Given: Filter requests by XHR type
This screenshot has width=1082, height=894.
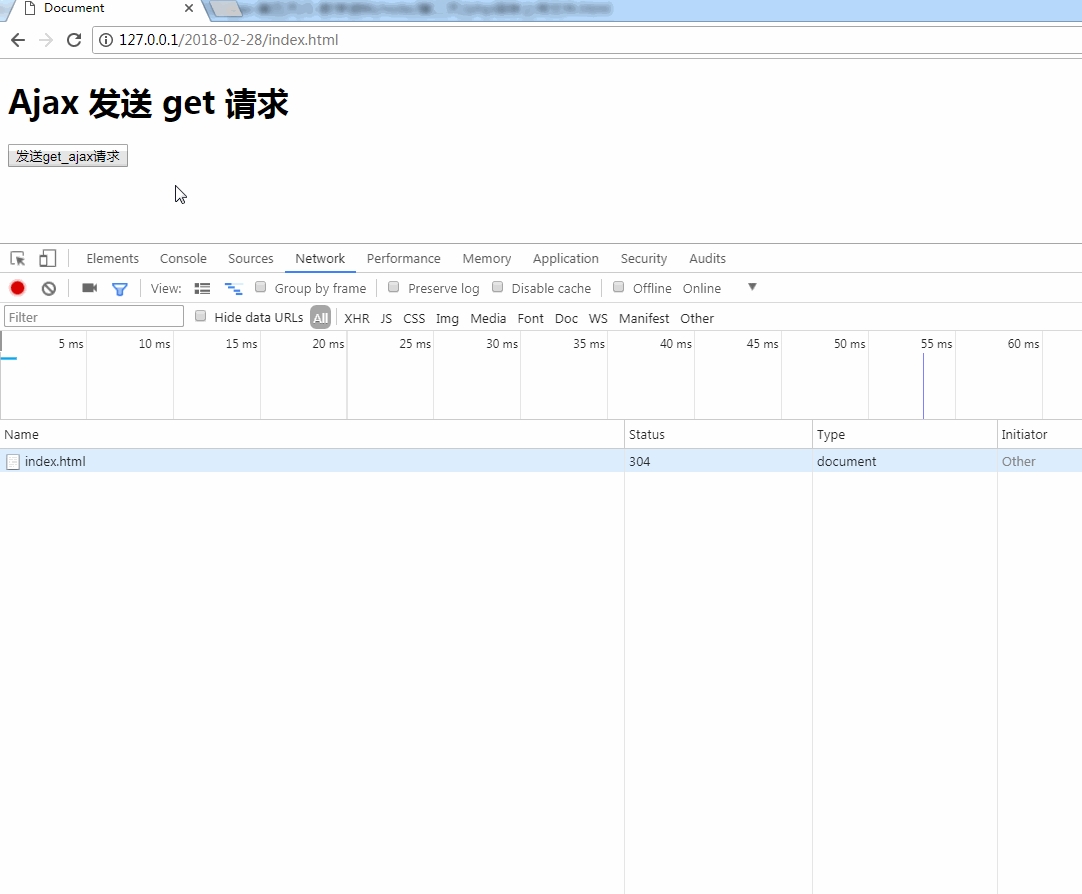Looking at the screenshot, I should [357, 318].
